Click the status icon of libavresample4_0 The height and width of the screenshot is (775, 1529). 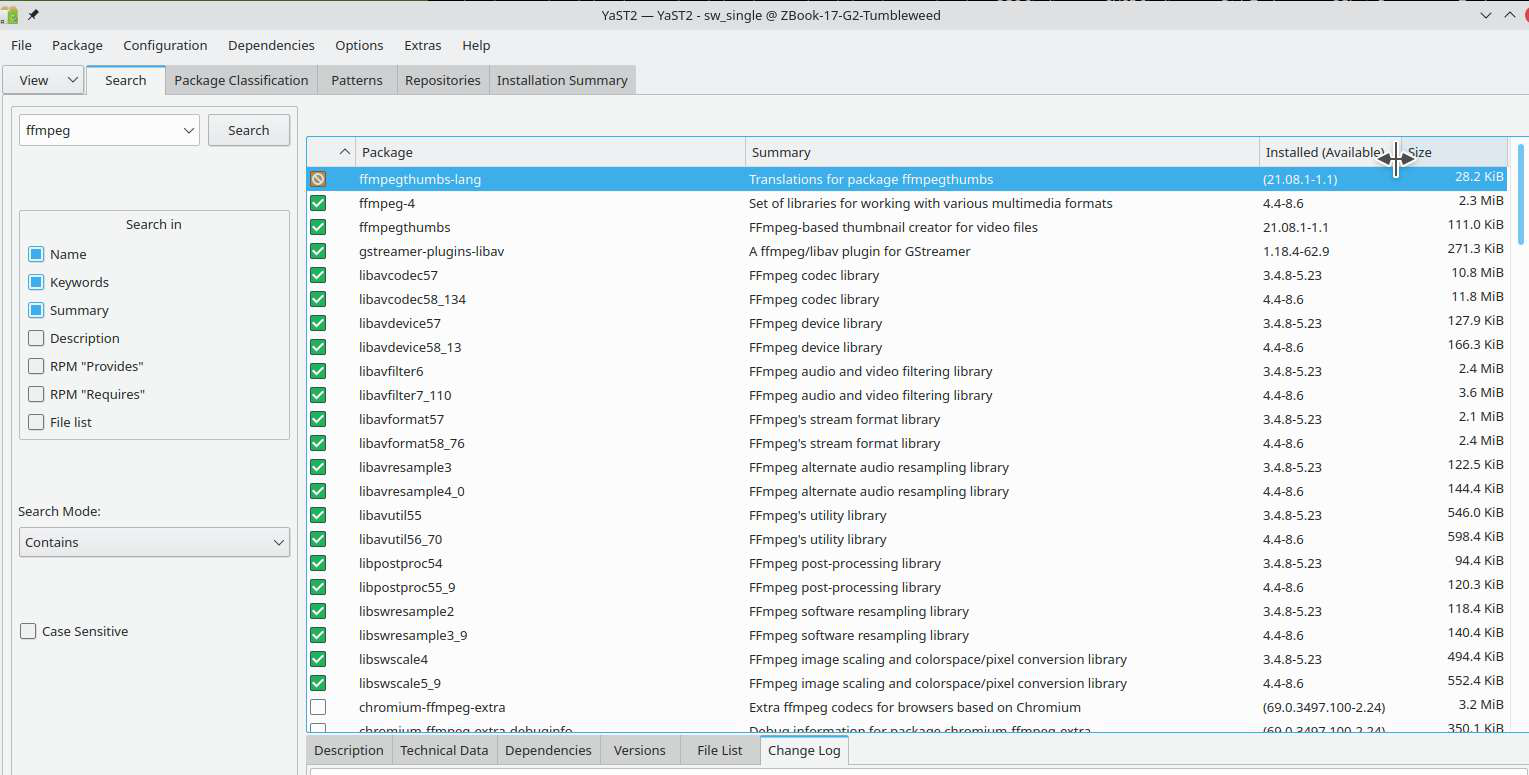coord(318,491)
